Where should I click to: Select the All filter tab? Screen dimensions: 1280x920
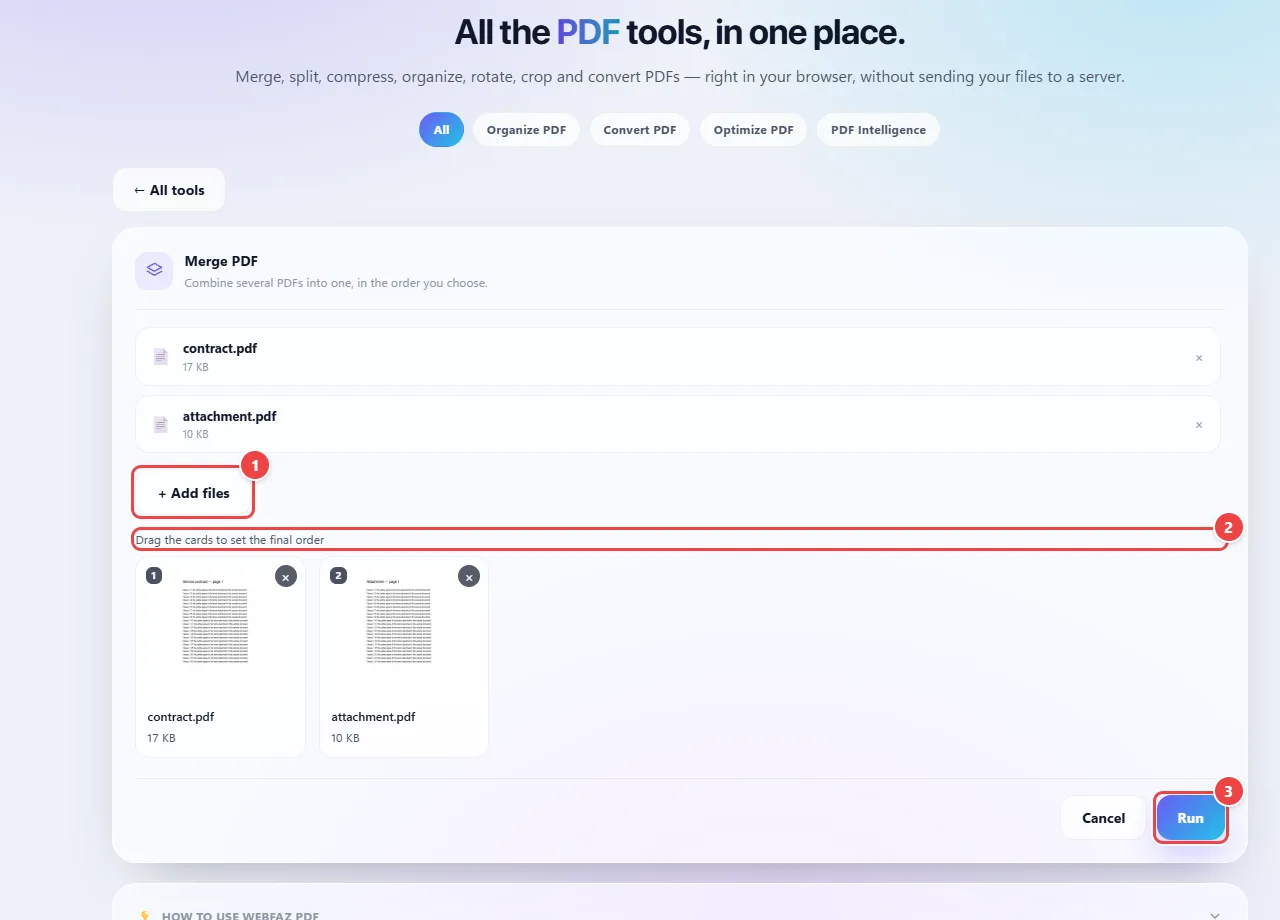(441, 130)
